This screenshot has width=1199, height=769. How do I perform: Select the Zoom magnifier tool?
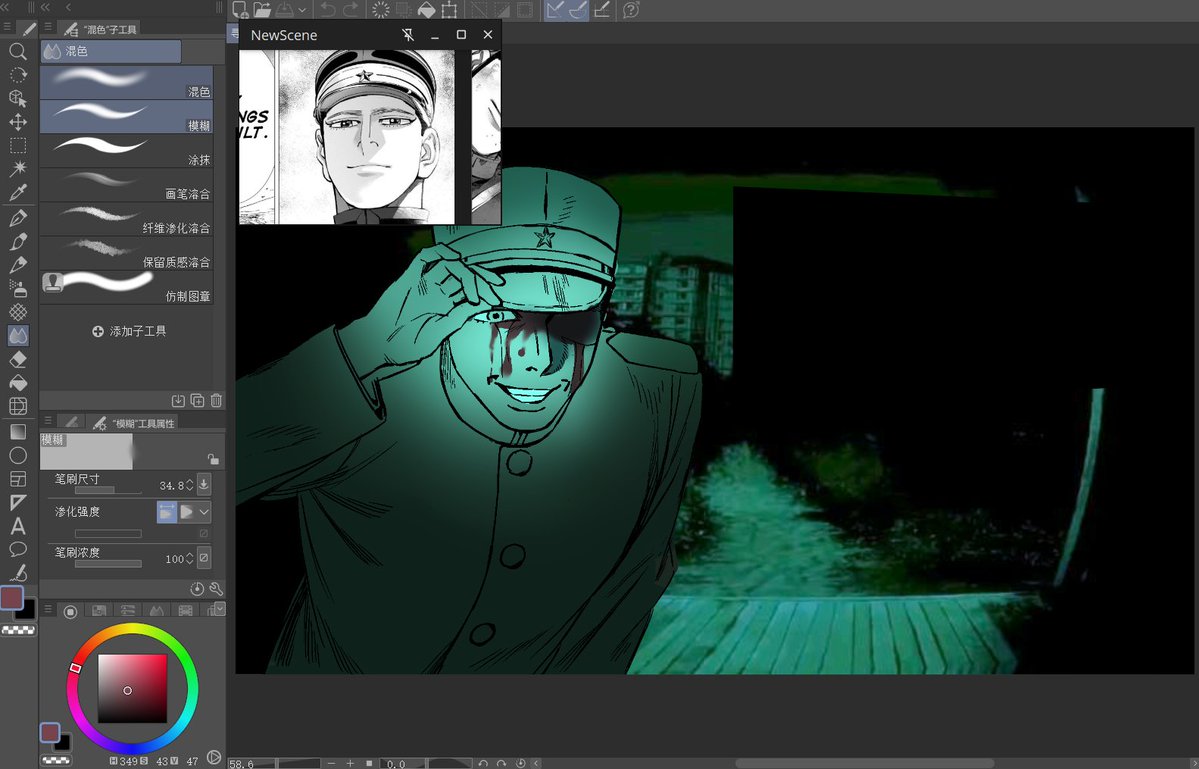[18, 51]
